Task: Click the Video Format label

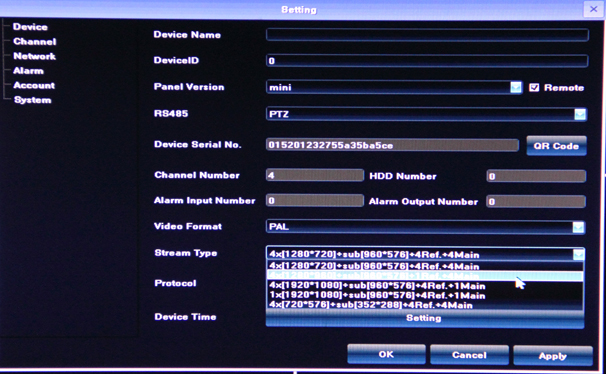Action: [188, 226]
